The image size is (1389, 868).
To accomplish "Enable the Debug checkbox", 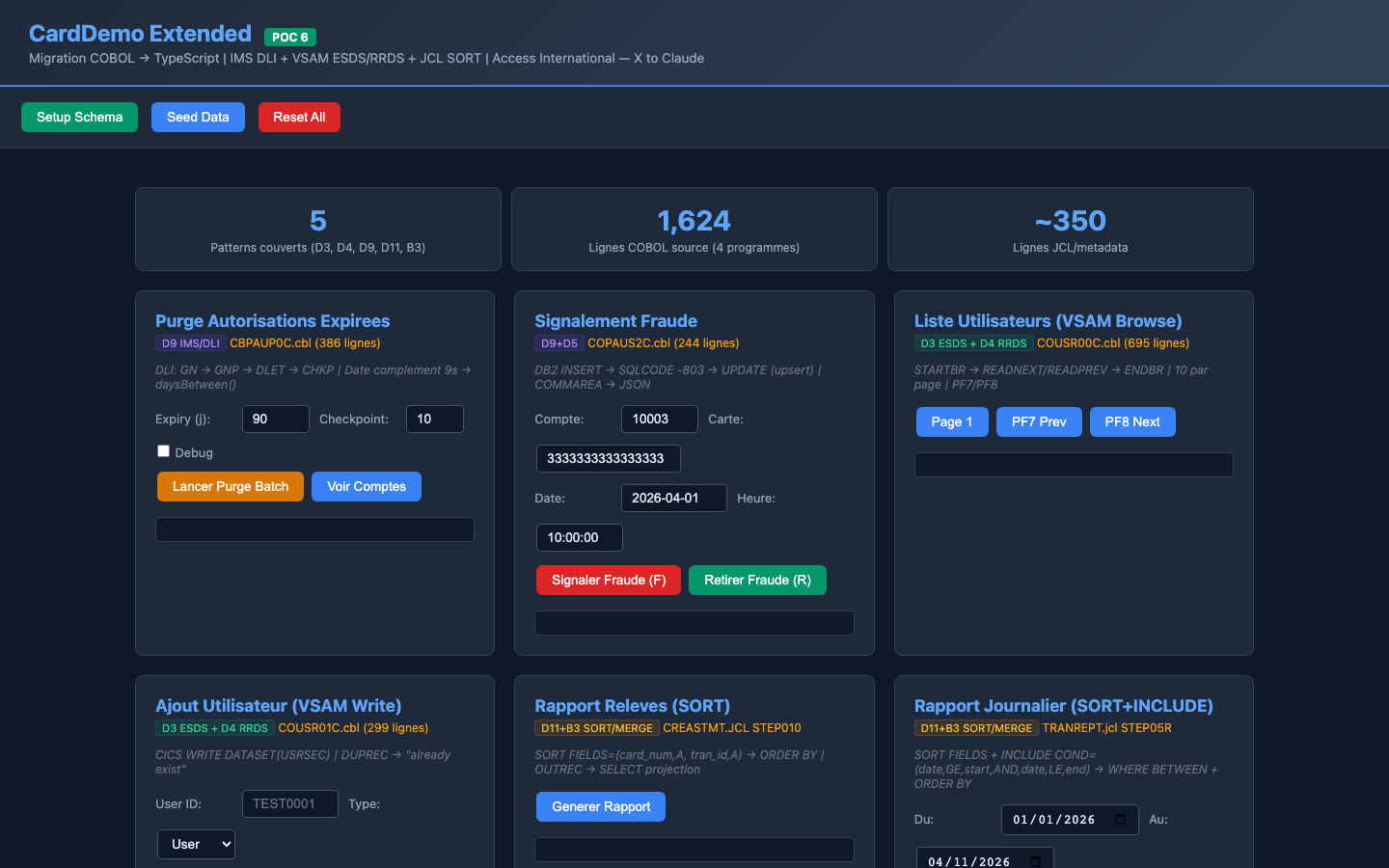I will coord(163,451).
